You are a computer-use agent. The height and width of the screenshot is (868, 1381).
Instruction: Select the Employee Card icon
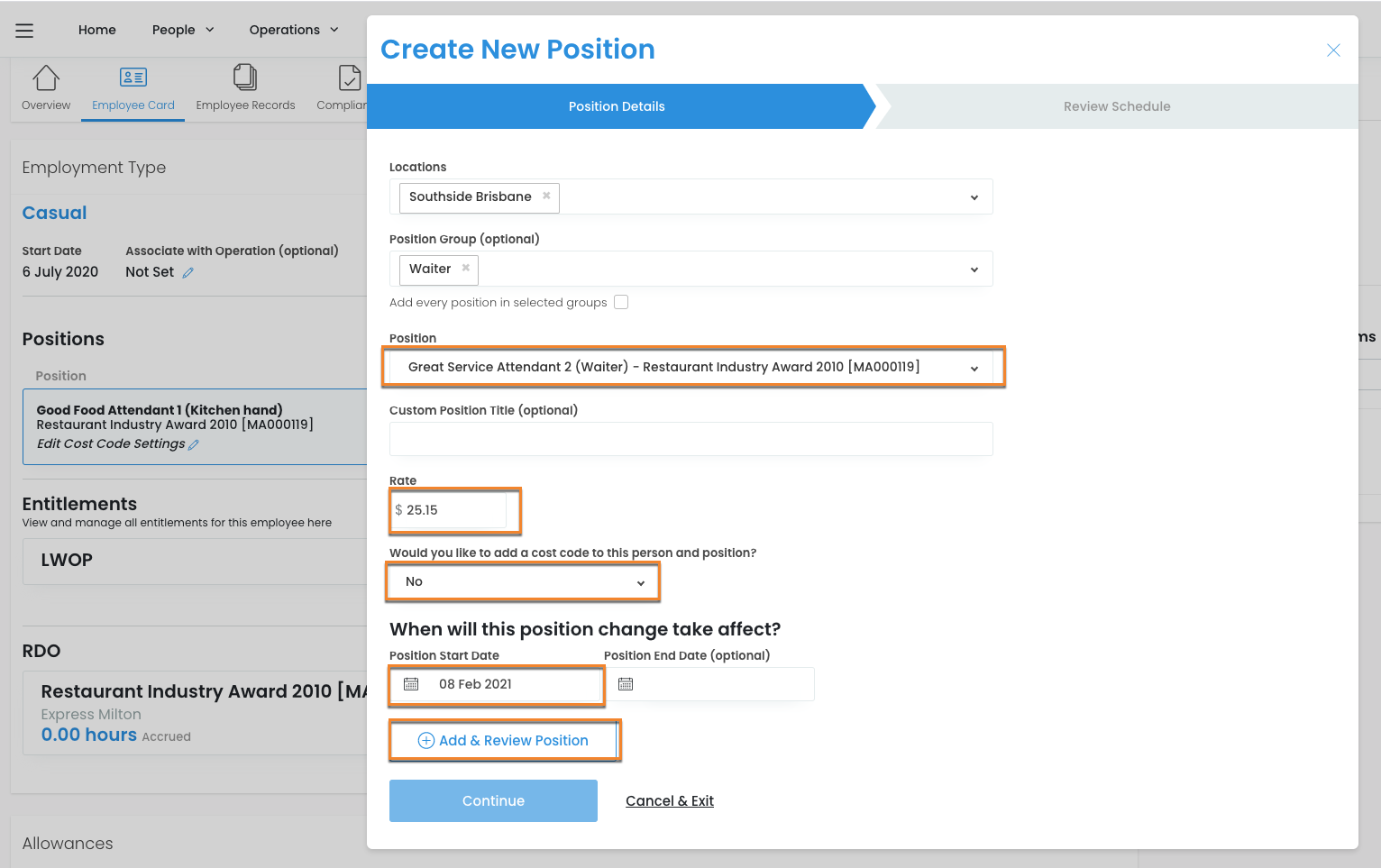pos(133,78)
